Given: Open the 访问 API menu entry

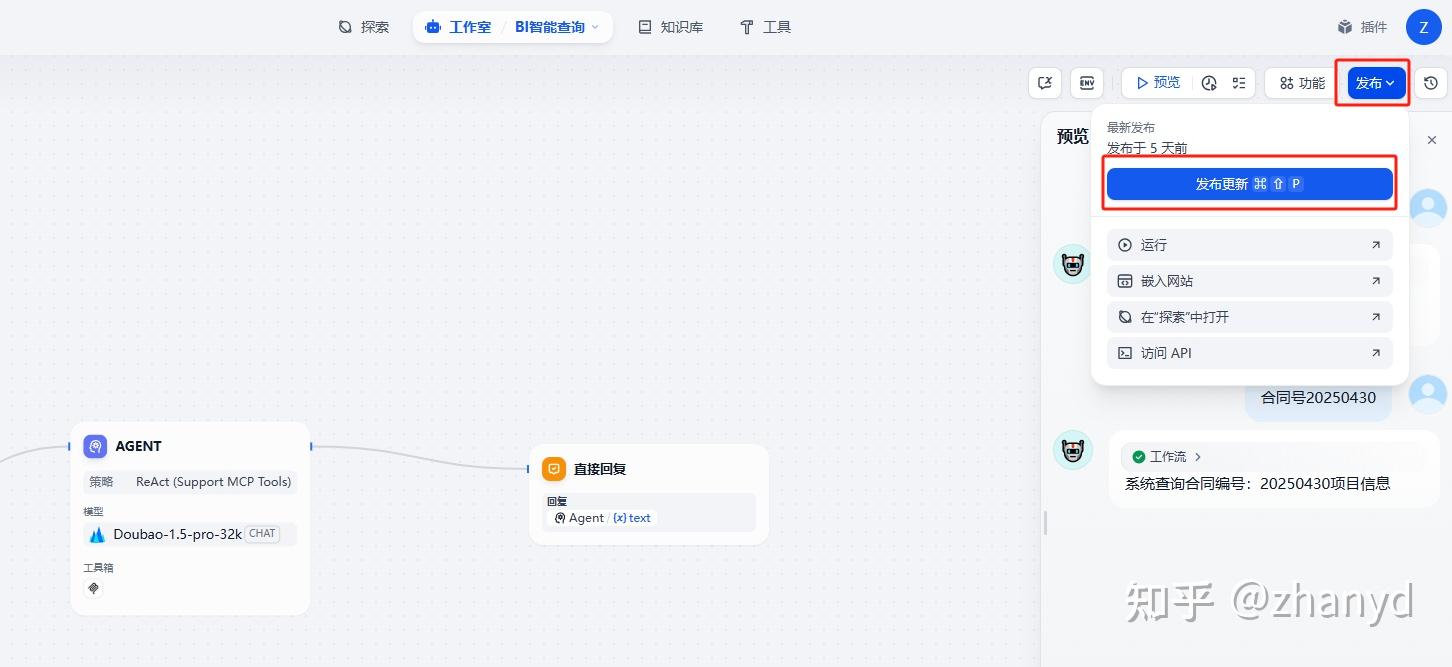Looking at the screenshot, I should [1249, 352].
